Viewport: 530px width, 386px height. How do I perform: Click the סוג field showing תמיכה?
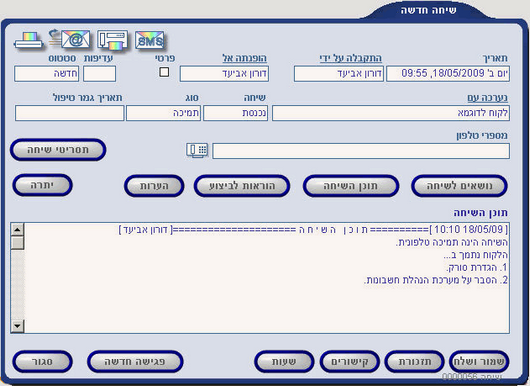point(163,113)
